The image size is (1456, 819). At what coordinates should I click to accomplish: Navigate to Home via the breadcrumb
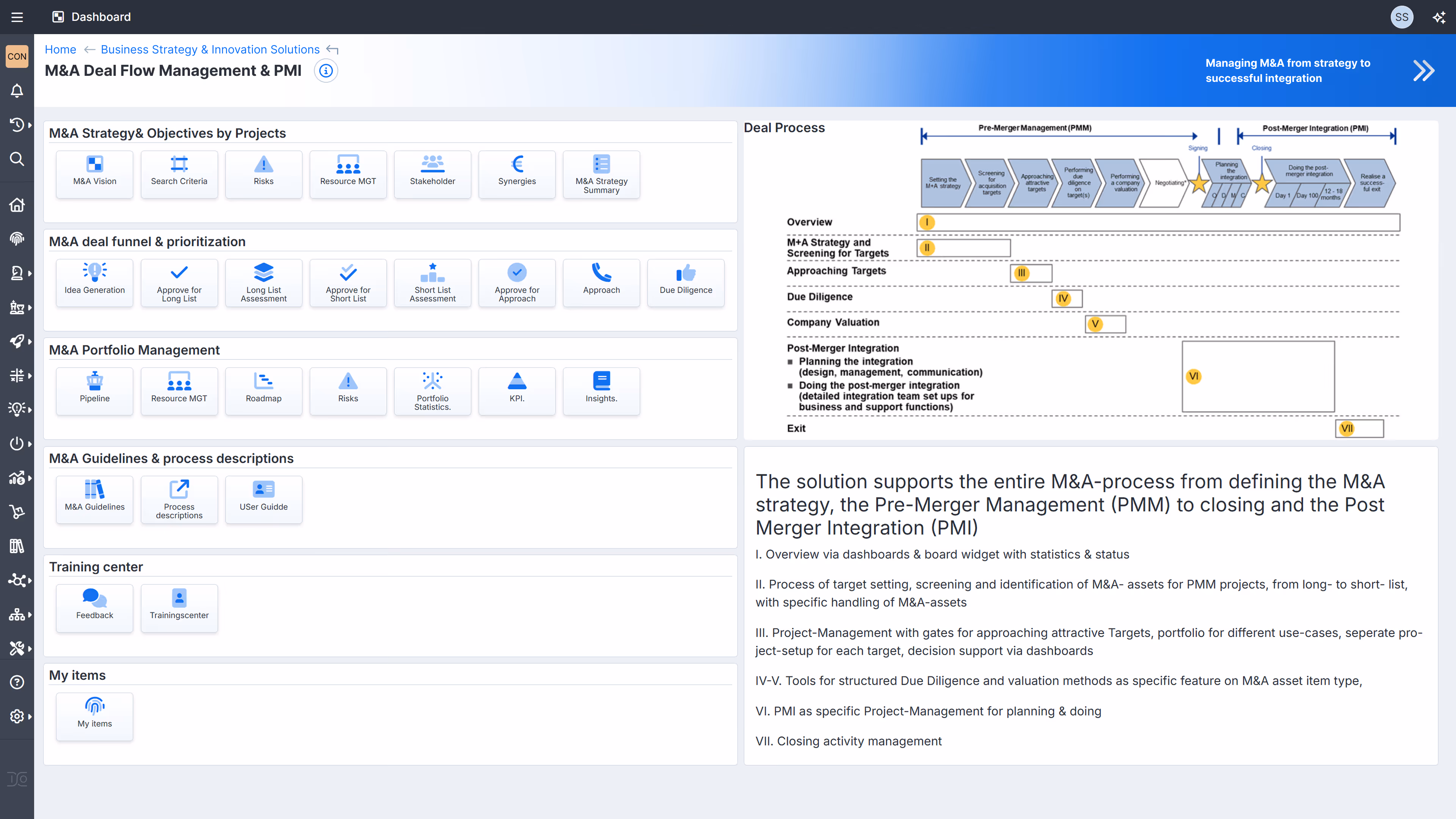(61, 50)
